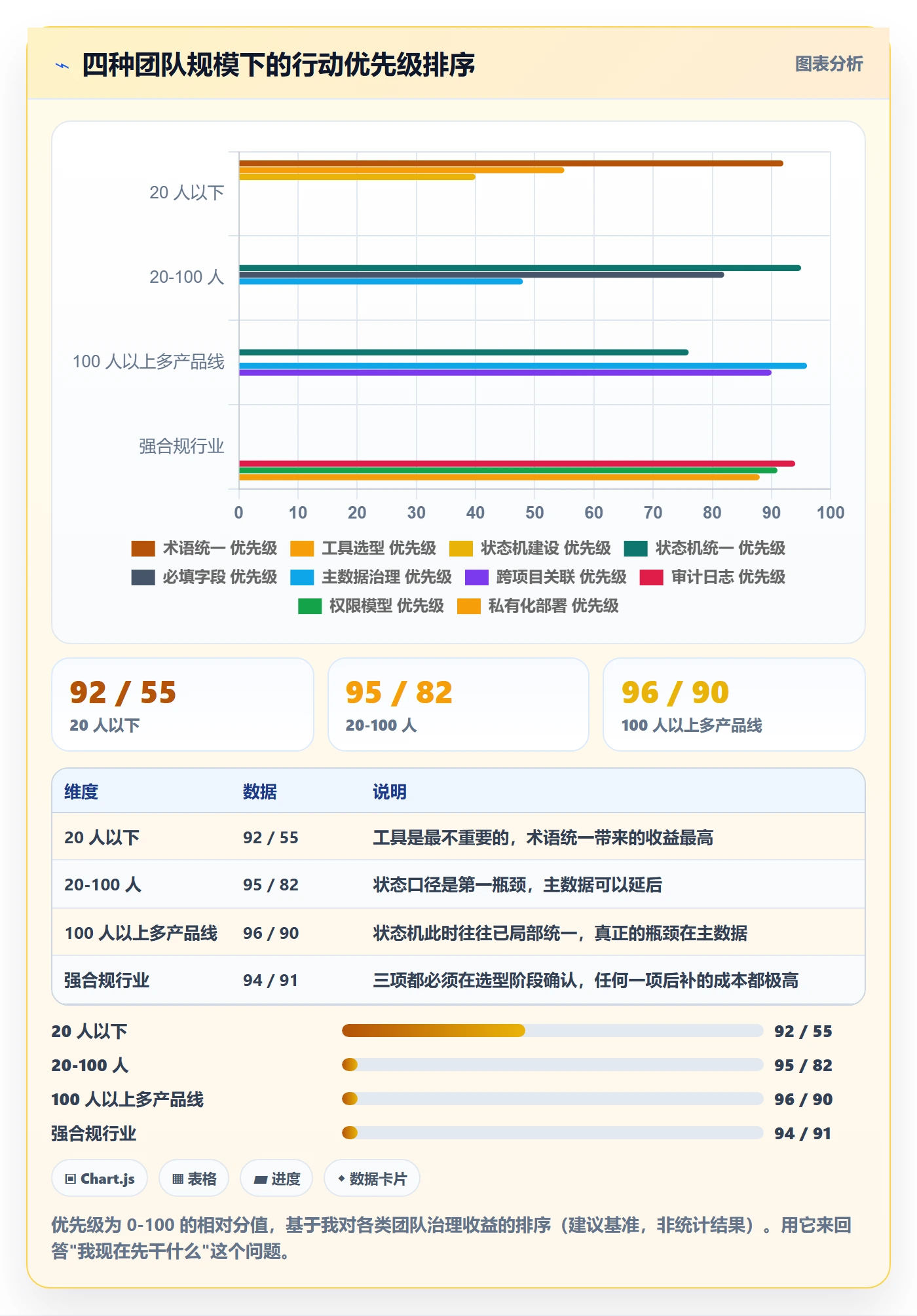Viewport: 917px width, 1316px height.
Task: Click table cell 状态口径是第一瓶颈 description
Action: (x=517, y=885)
